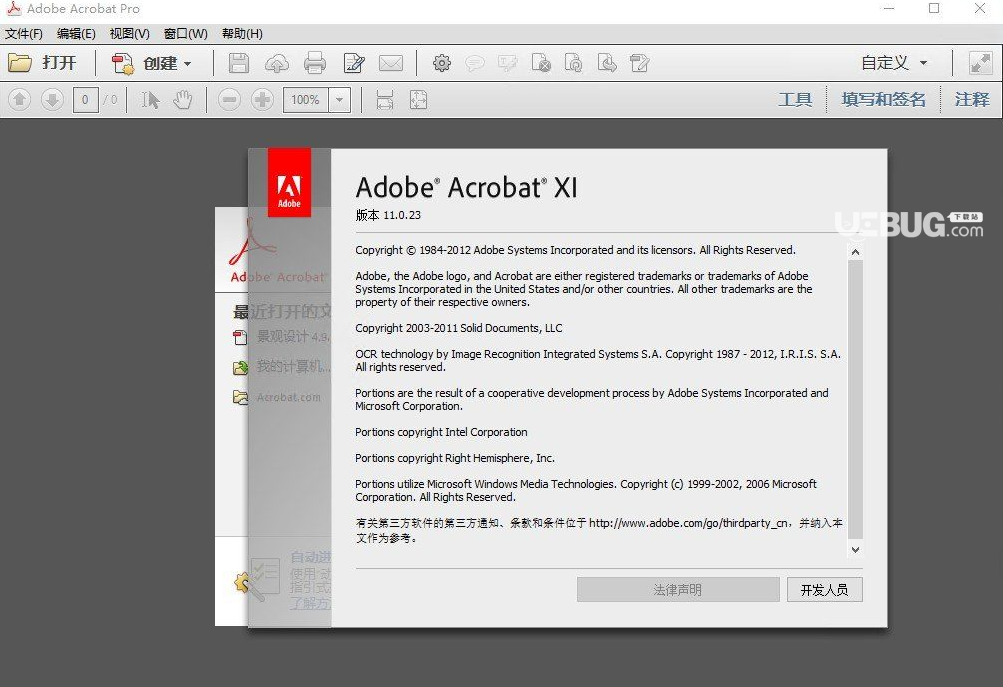Click the about dialog scrollbar thumb

pyautogui.click(x=855, y=400)
